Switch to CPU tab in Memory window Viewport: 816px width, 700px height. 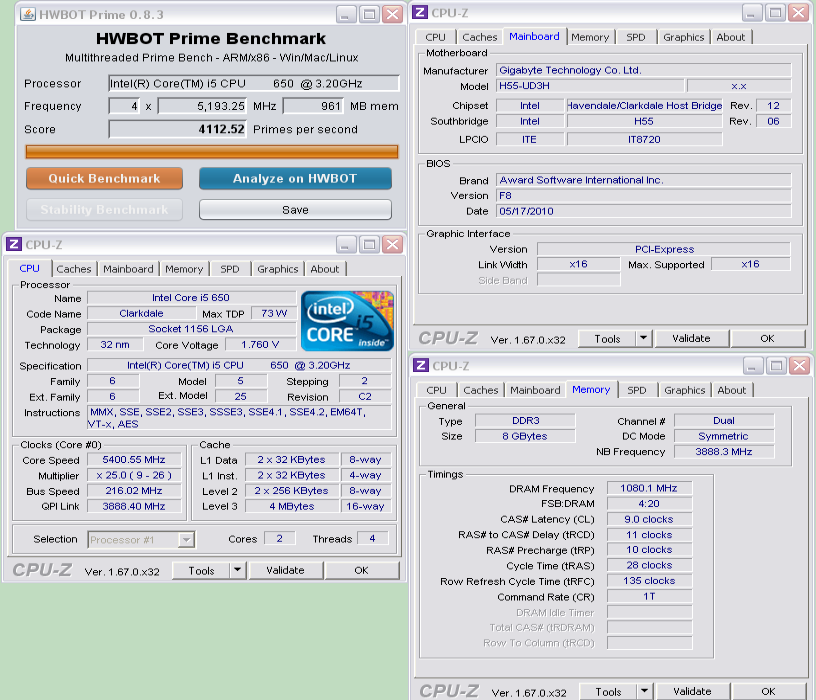click(436, 390)
